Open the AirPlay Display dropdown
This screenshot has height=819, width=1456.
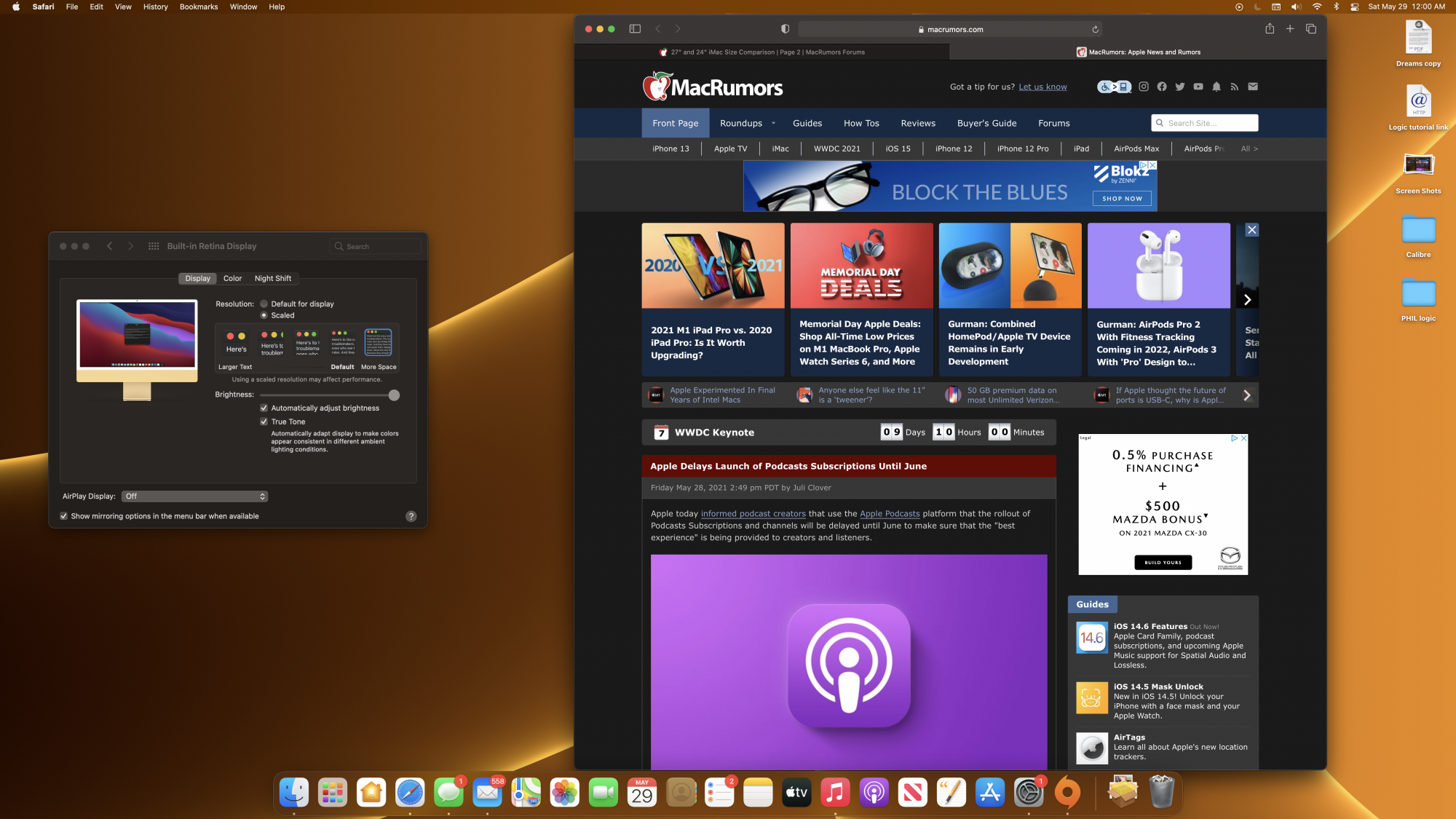194,496
